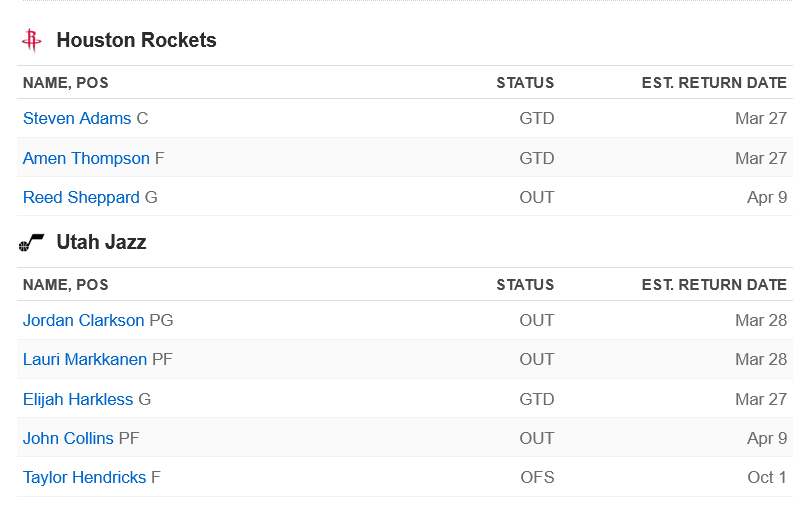The image size is (809, 510).
Task: Click the Utah Jazz team heading
Action: click(101, 242)
